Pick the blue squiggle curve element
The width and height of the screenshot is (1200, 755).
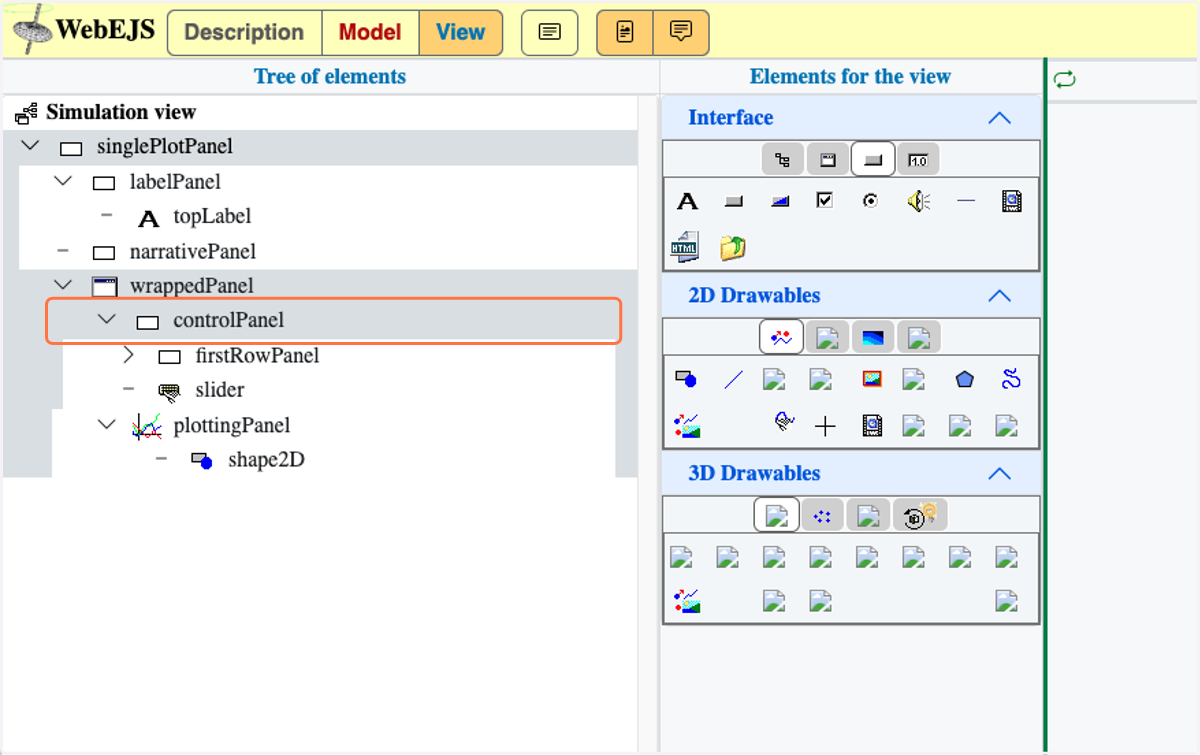click(x=1011, y=379)
